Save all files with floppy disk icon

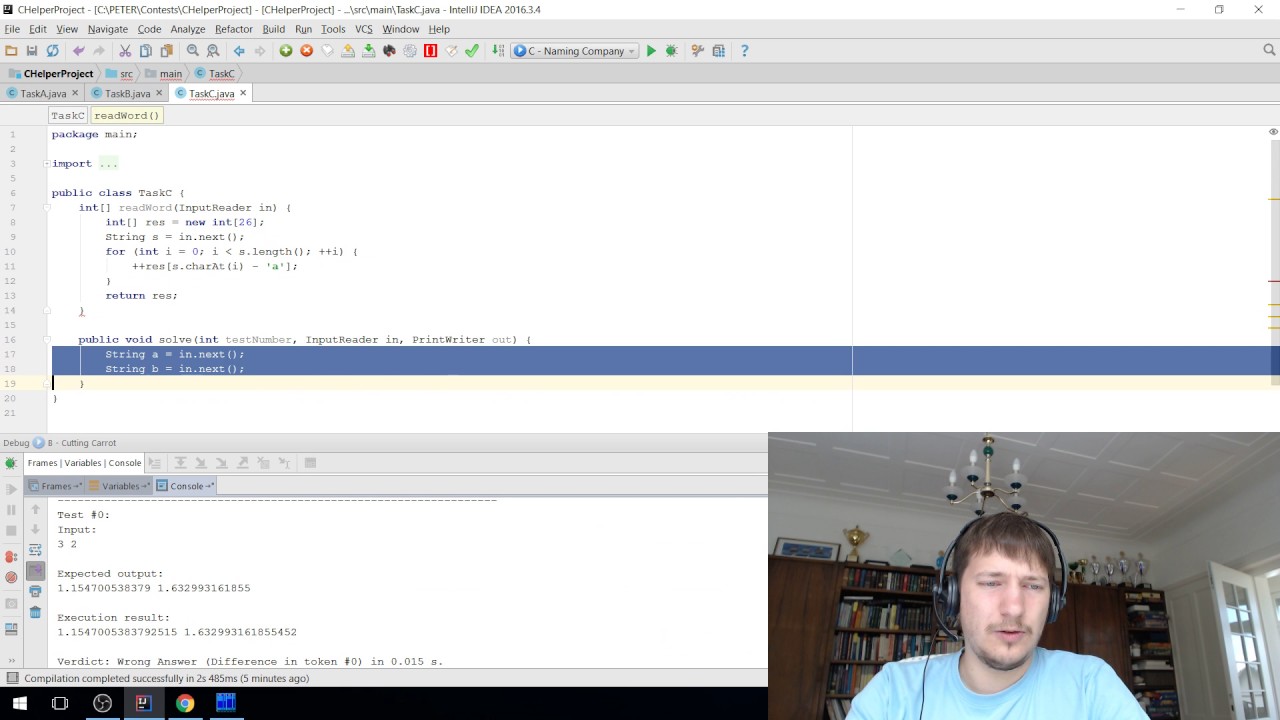(32, 51)
